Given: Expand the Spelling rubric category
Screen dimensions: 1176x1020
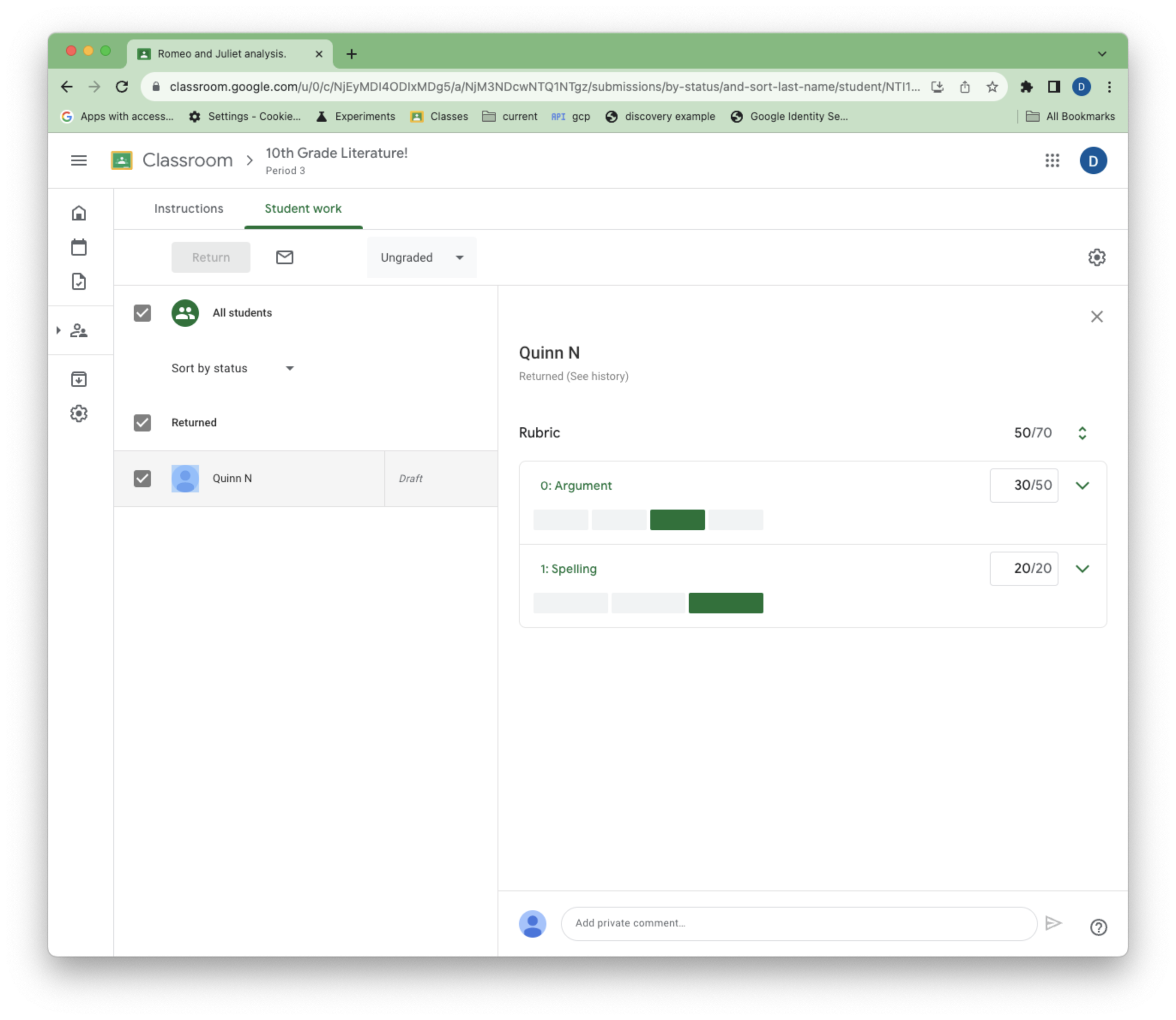Looking at the screenshot, I should pos(1083,568).
